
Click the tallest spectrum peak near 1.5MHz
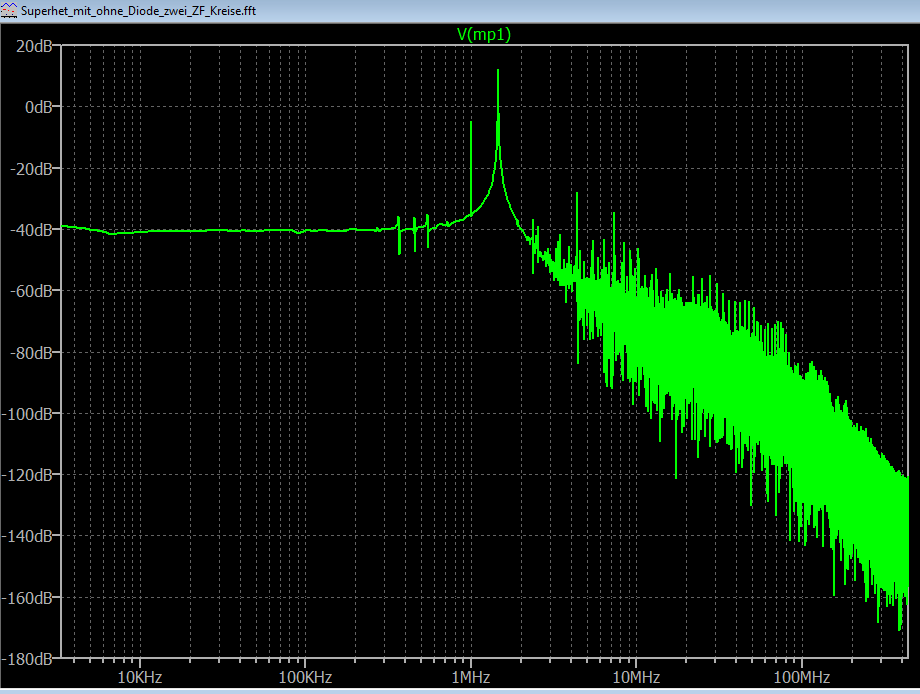click(x=498, y=72)
